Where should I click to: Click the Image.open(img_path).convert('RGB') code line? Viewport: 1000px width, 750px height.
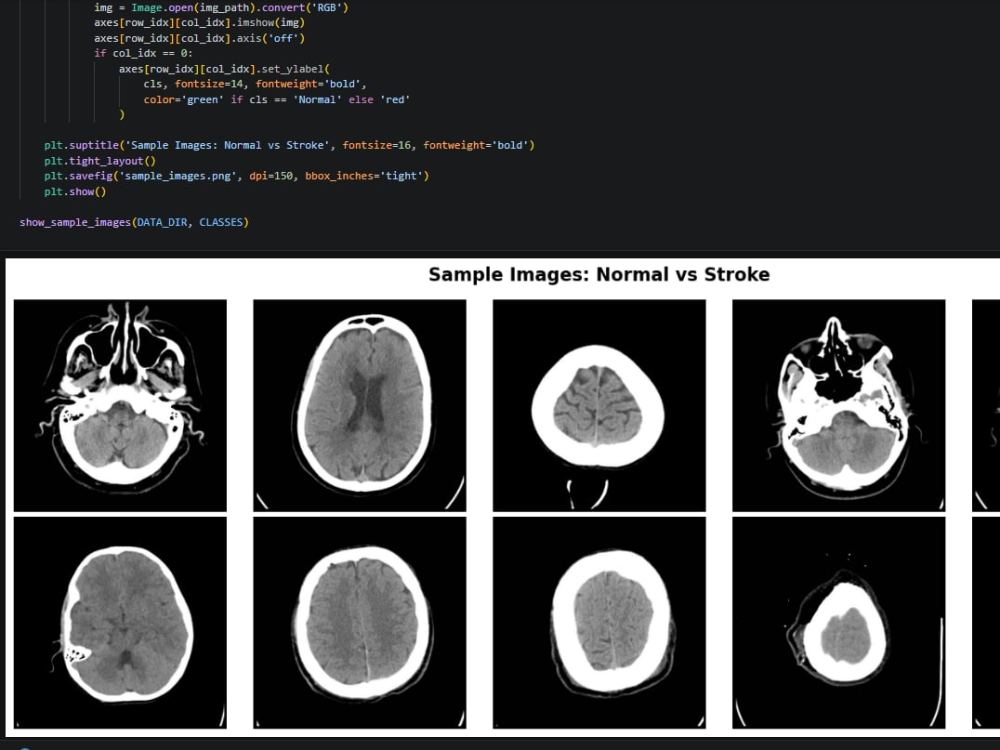(221, 8)
